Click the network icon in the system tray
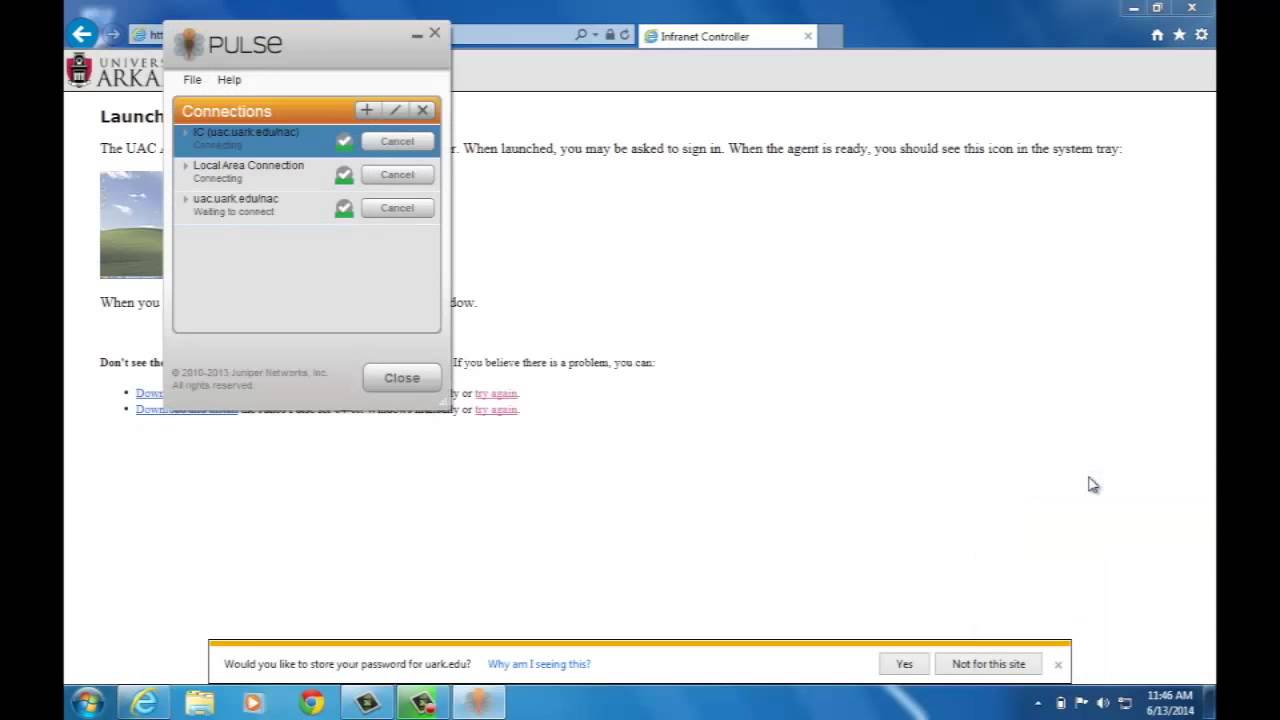 (1125, 703)
